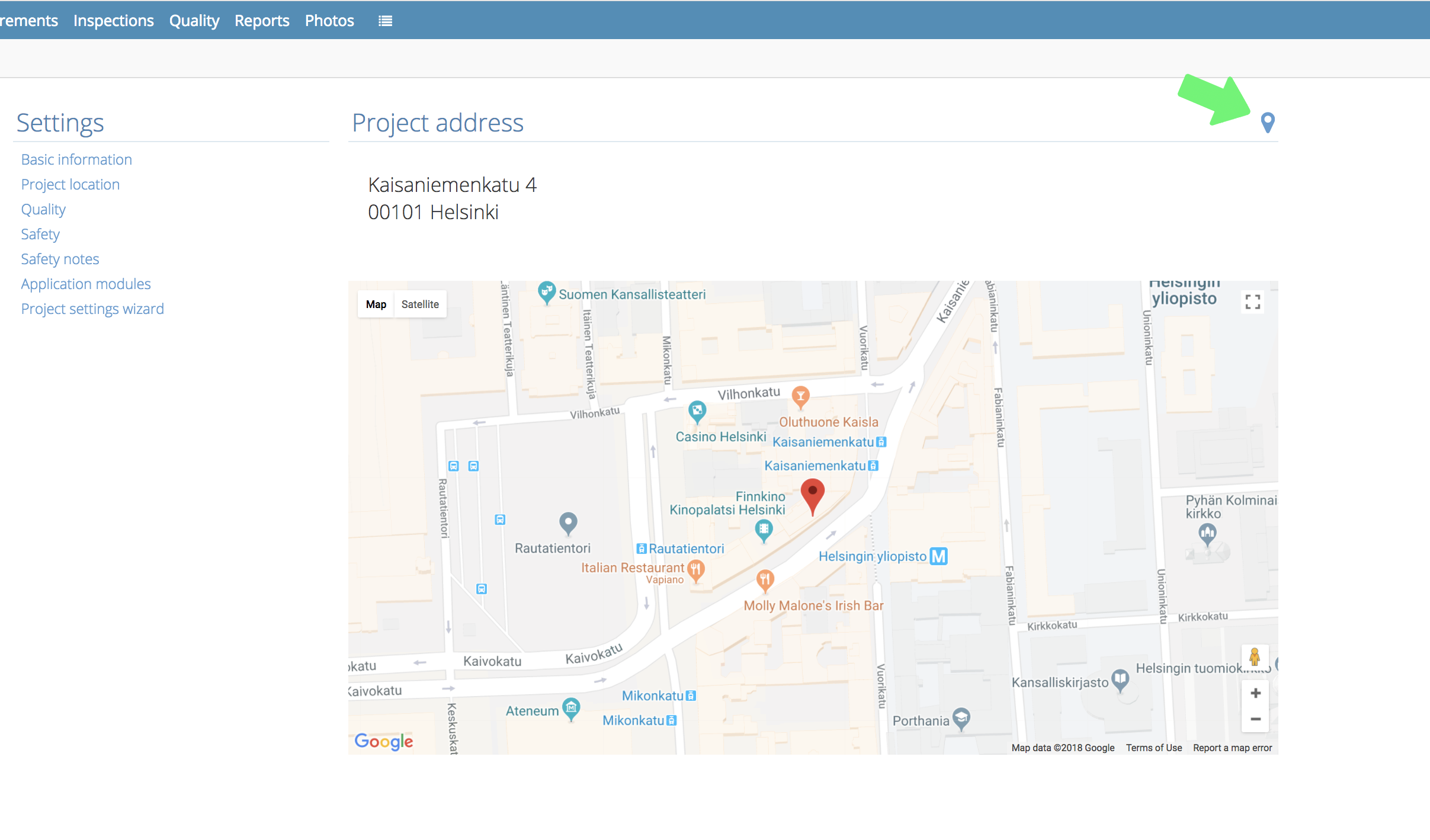Click the blue location pin icon beside Project address
Viewport: 1430px width, 840px height.
coord(1267,123)
